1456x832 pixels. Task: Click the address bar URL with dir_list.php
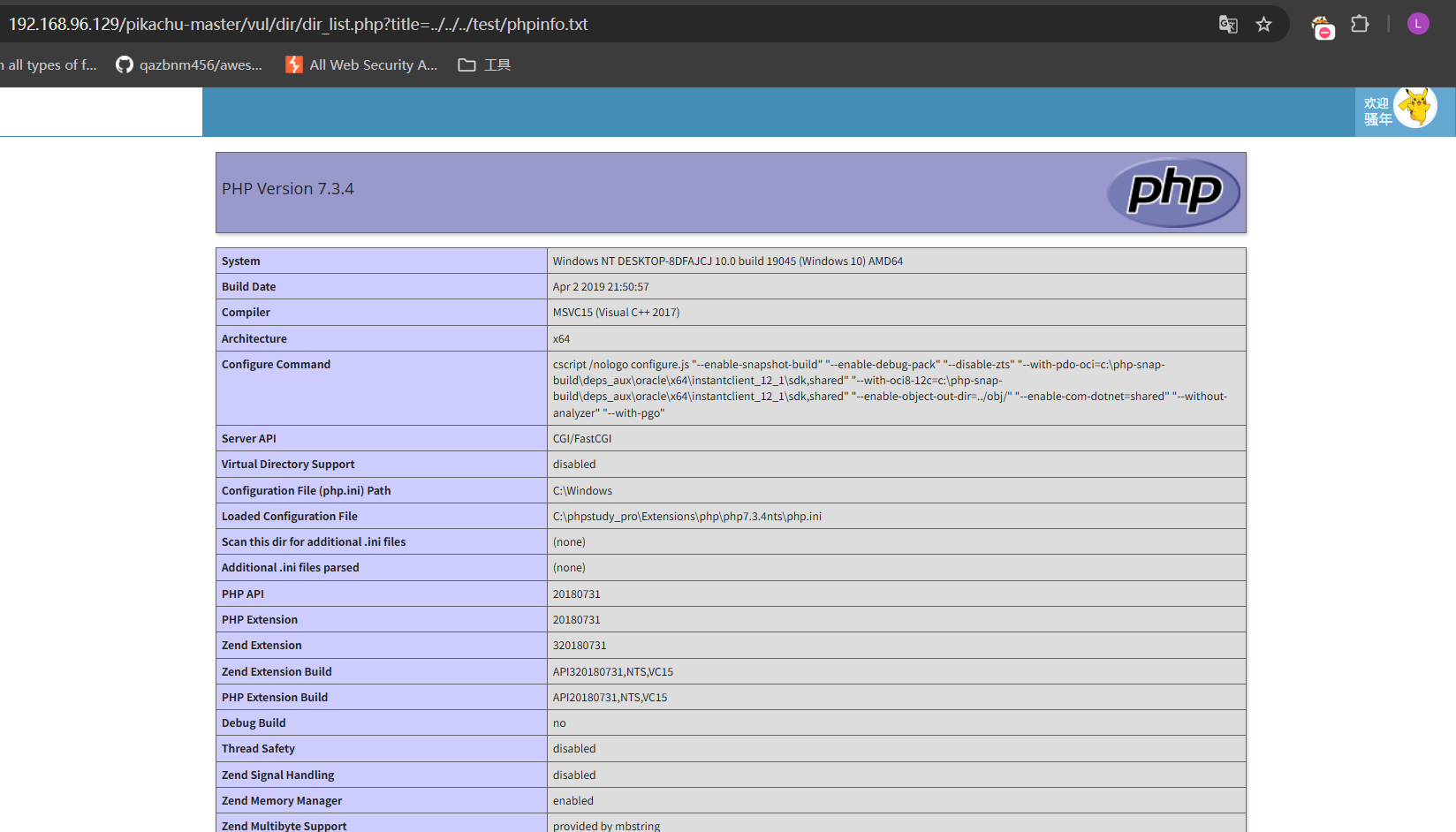(x=299, y=24)
